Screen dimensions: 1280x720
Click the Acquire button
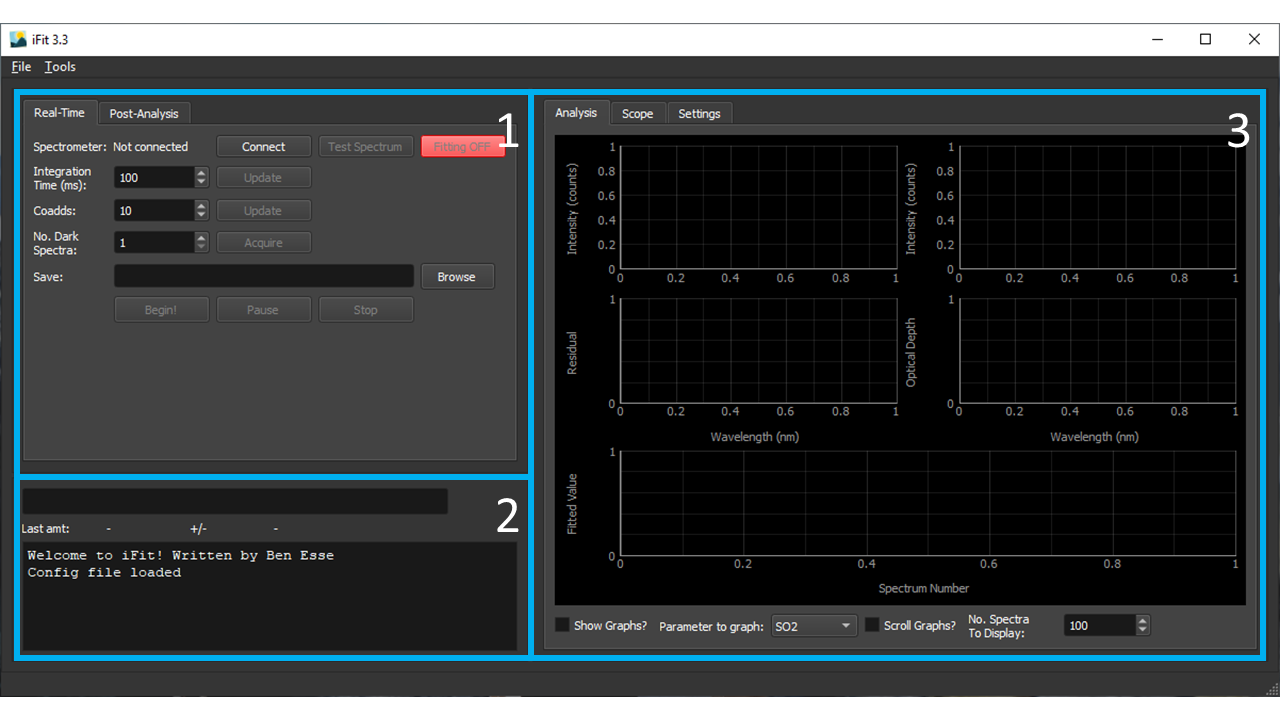(x=264, y=243)
